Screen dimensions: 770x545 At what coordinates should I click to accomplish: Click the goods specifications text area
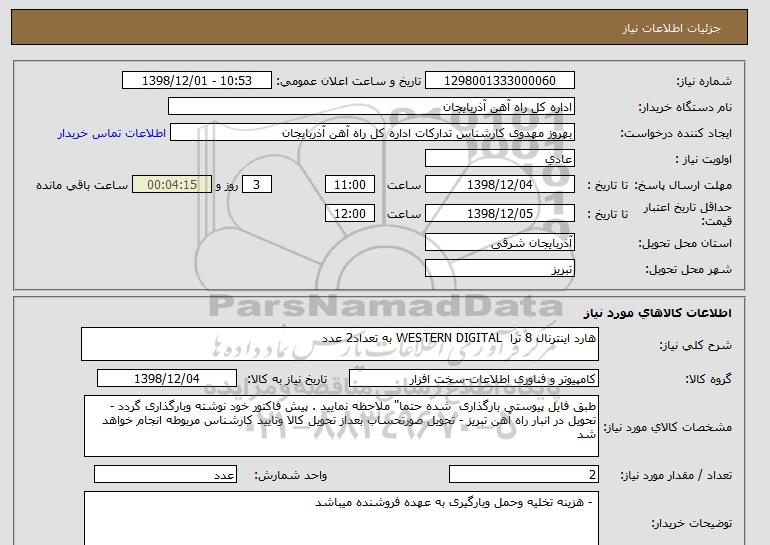pyautogui.click(x=341, y=426)
